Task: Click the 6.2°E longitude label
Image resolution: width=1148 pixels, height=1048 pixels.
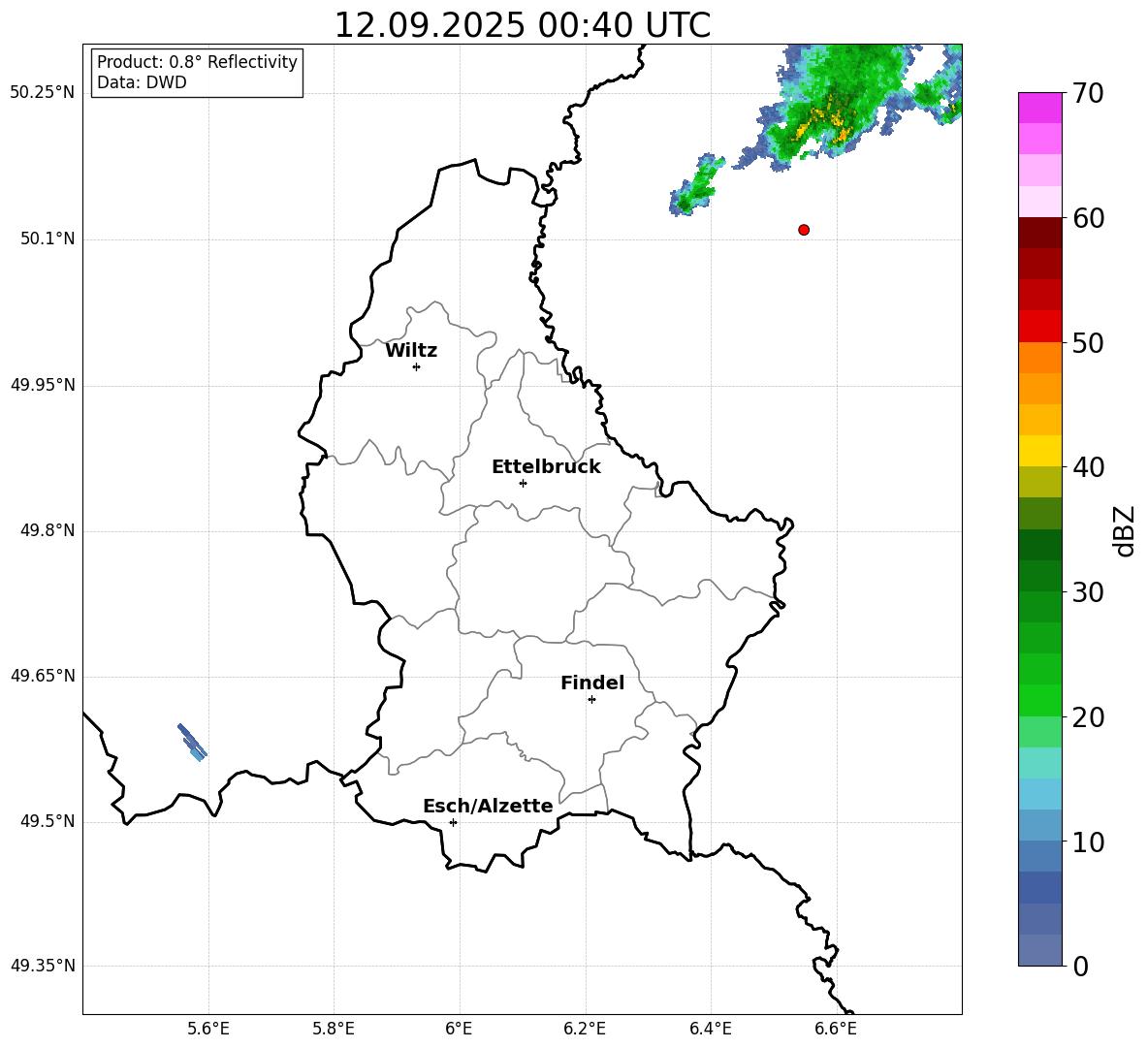Action: (x=585, y=1029)
